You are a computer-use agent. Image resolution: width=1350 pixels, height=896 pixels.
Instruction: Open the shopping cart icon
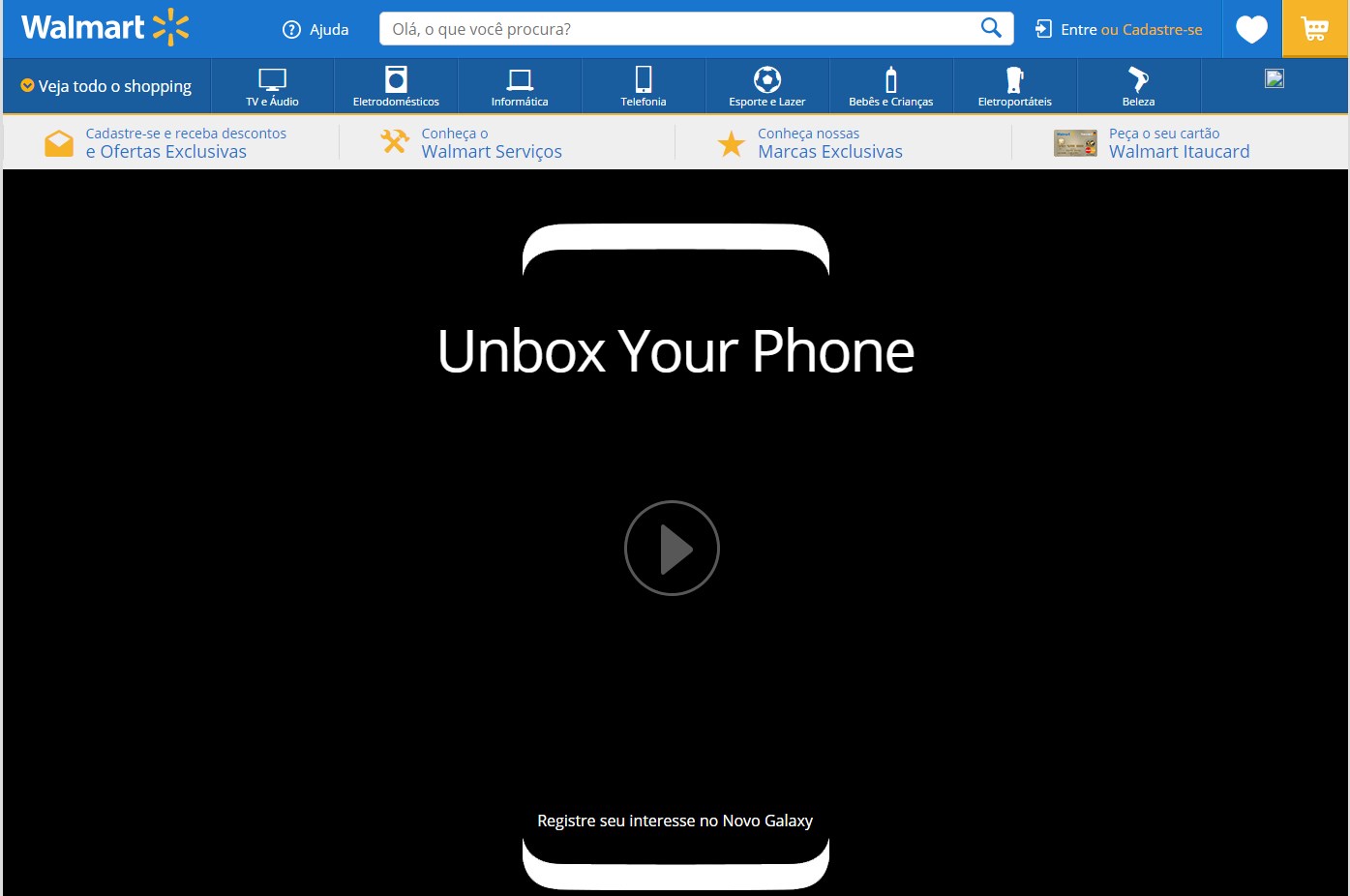1314,29
